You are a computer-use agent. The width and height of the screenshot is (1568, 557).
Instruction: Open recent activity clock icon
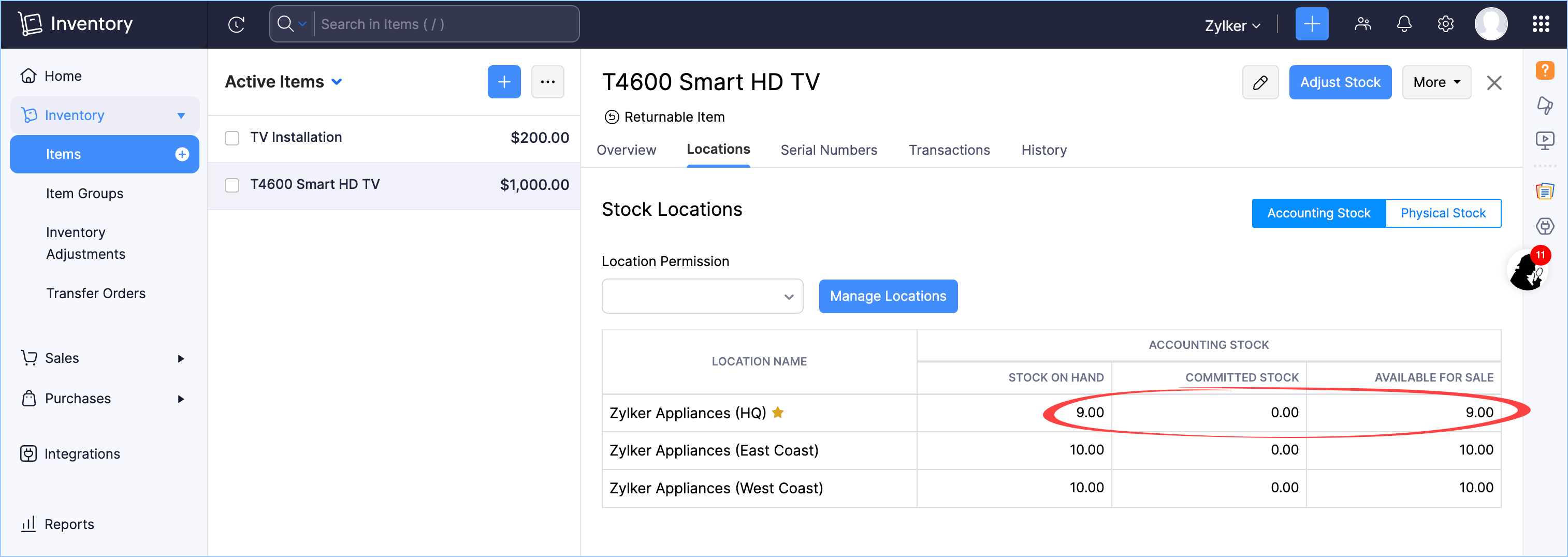pyautogui.click(x=236, y=24)
